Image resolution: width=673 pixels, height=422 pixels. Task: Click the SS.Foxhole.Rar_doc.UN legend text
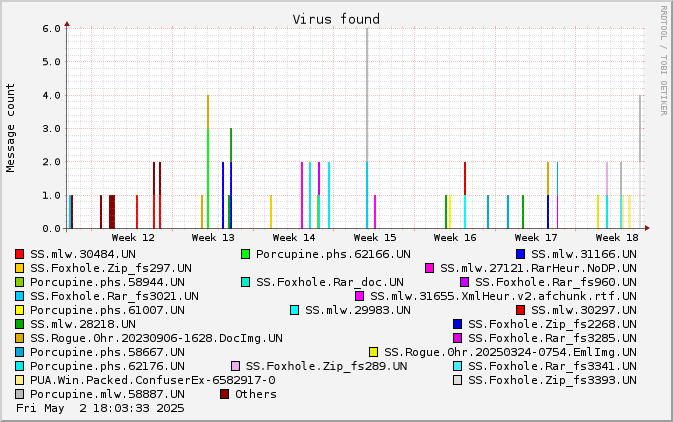point(330,282)
